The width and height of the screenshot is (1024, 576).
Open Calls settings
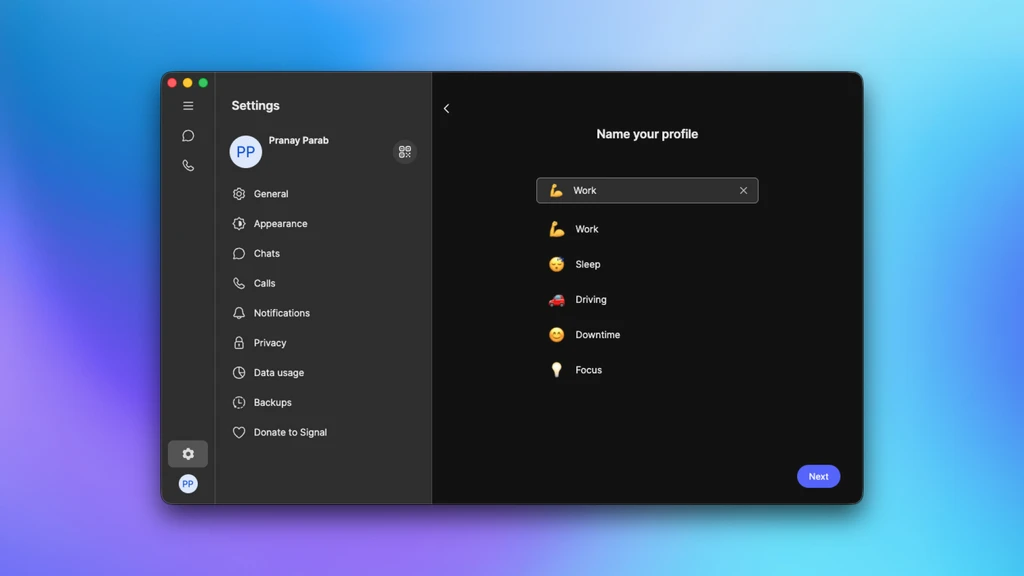324,283
